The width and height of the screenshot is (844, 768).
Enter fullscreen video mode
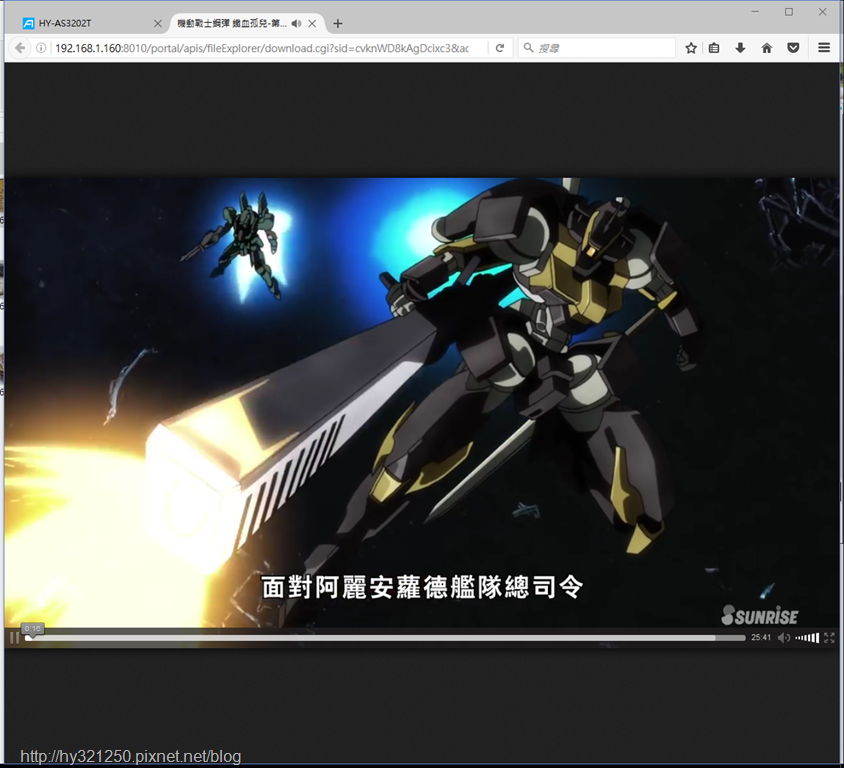pos(829,638)
